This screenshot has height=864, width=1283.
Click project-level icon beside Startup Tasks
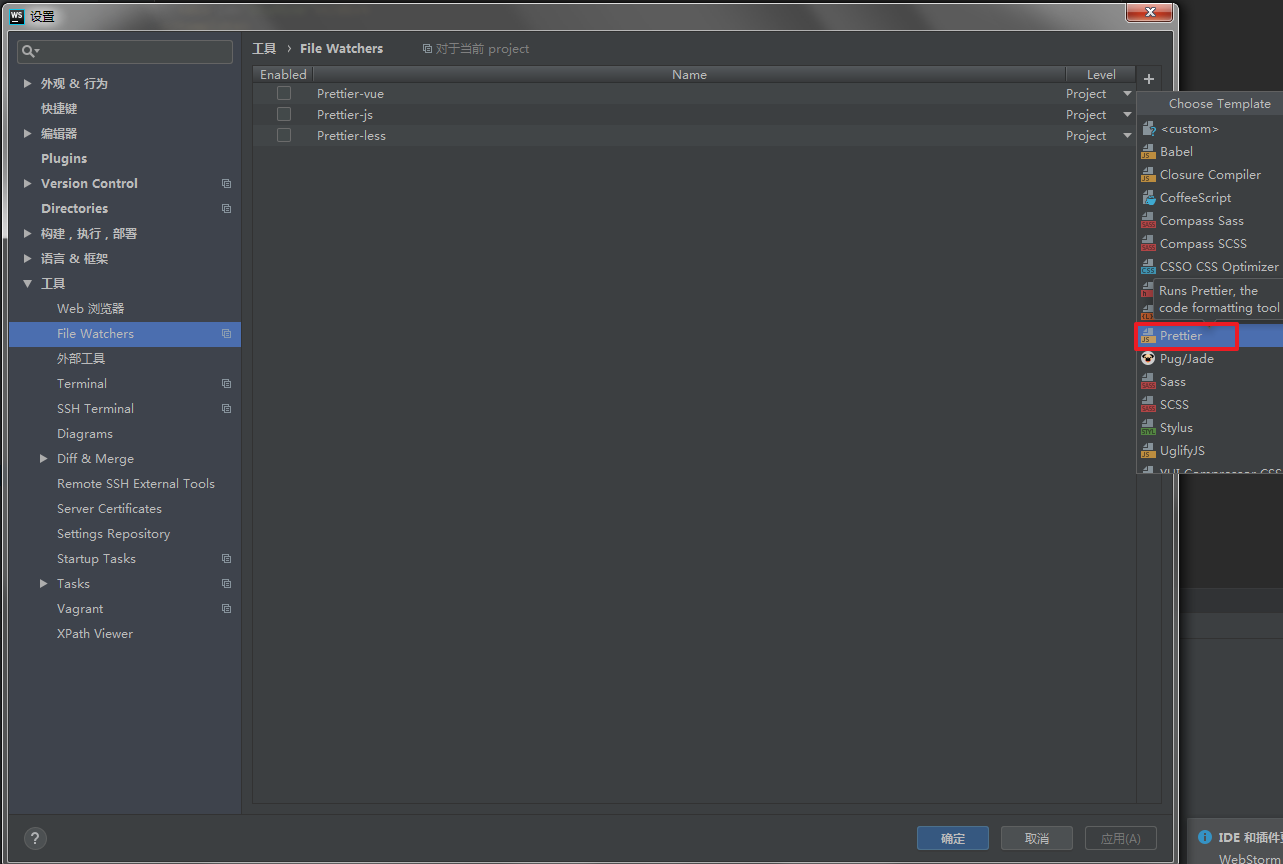click(226, 559)
